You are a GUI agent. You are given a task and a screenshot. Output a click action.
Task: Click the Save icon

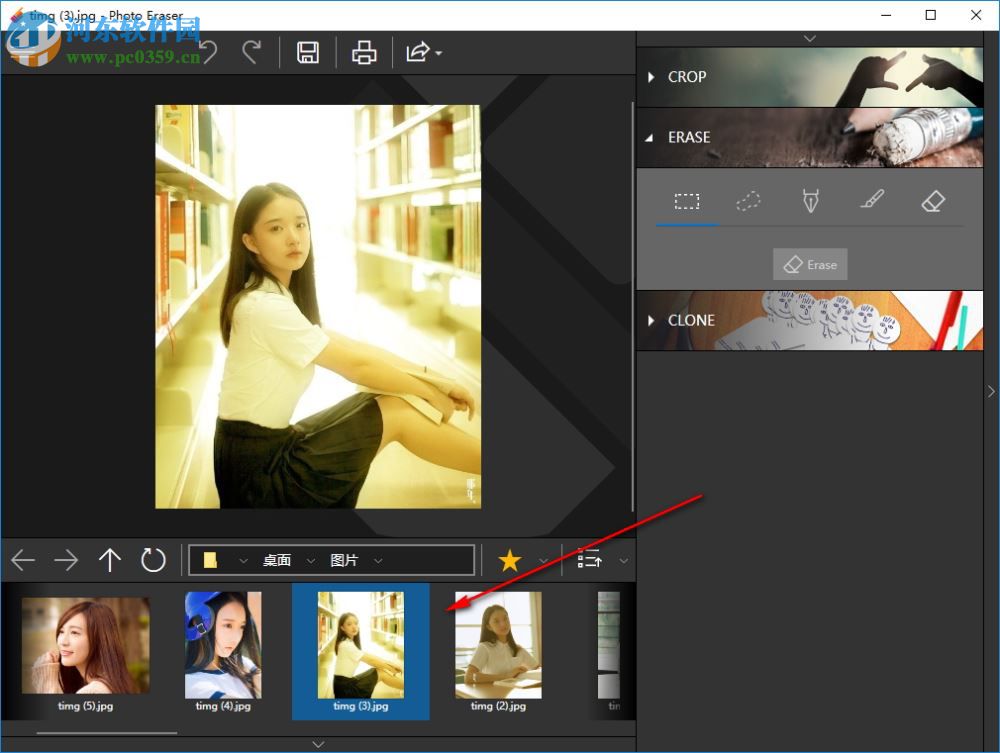coord(308,52)
